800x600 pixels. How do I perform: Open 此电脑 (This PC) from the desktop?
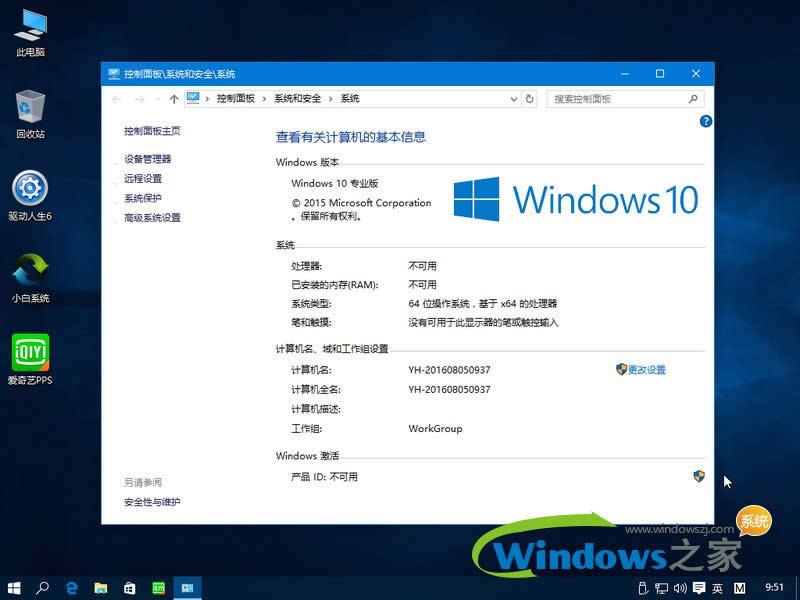click(31, 30)
